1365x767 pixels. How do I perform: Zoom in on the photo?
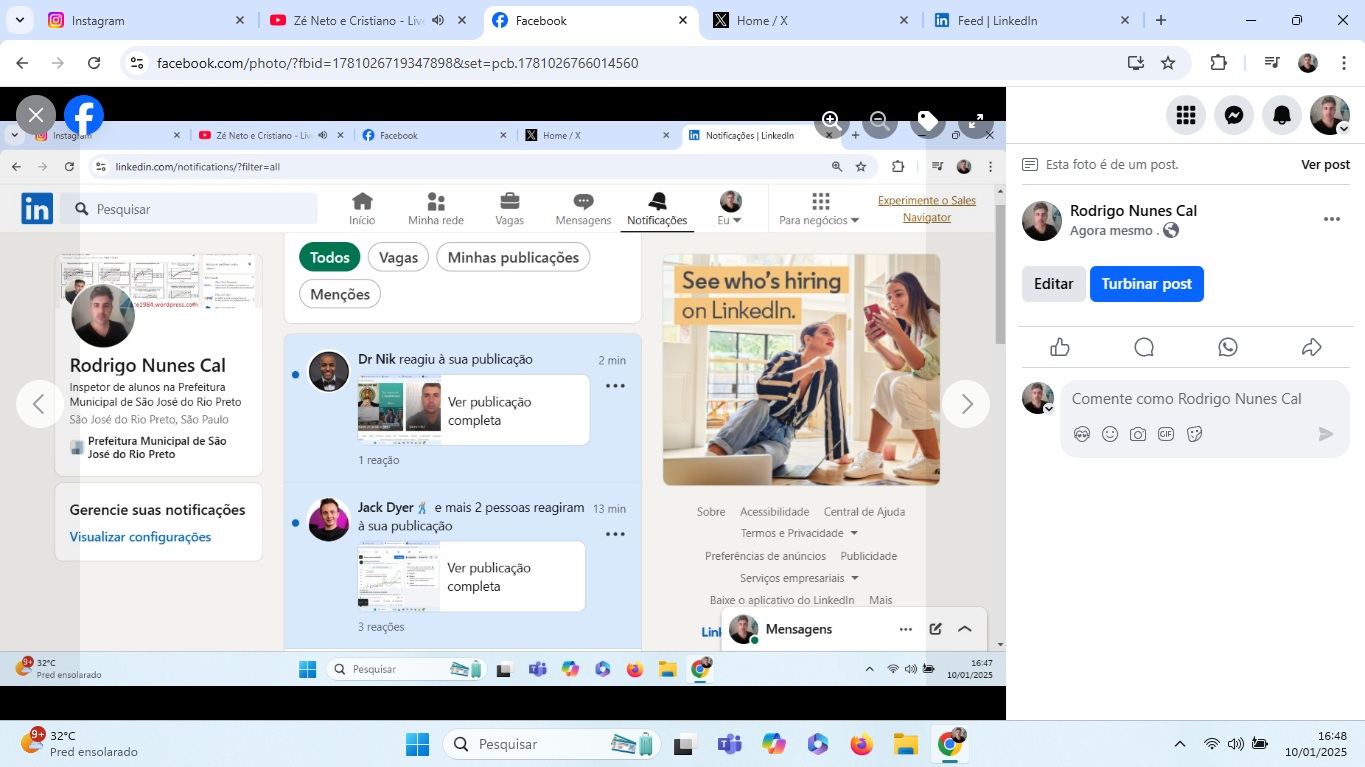(830, 121)
